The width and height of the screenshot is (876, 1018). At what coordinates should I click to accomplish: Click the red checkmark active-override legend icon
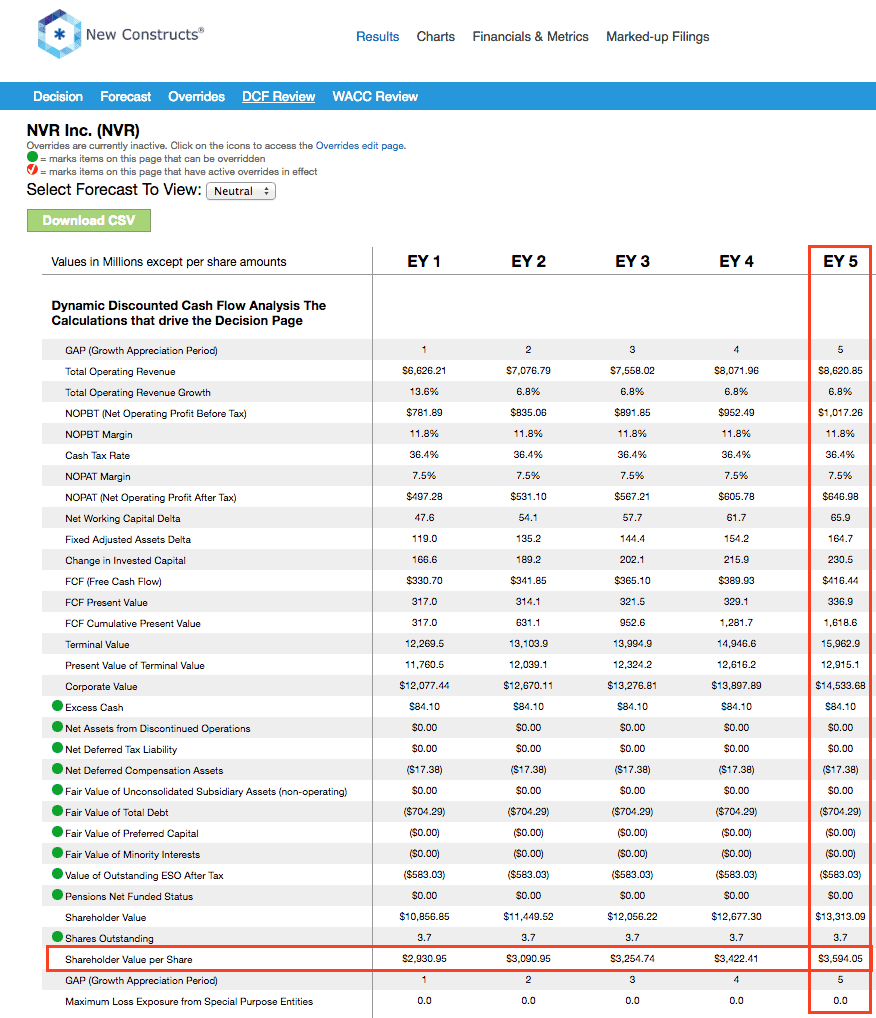tap(32, 169)
